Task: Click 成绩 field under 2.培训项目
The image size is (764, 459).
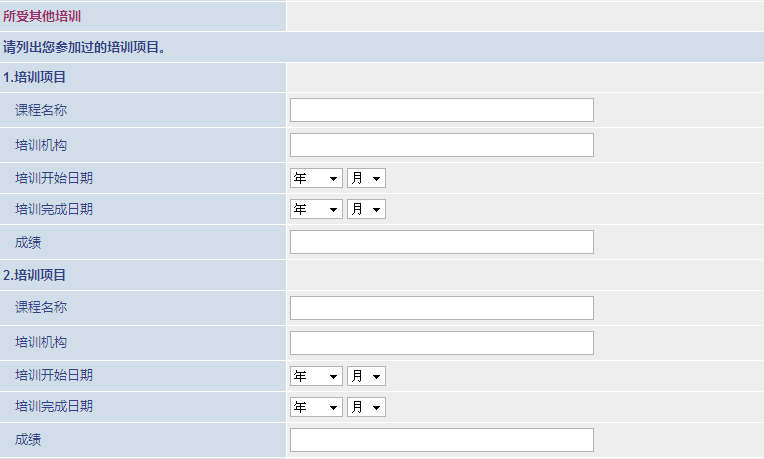Action: 441,440
